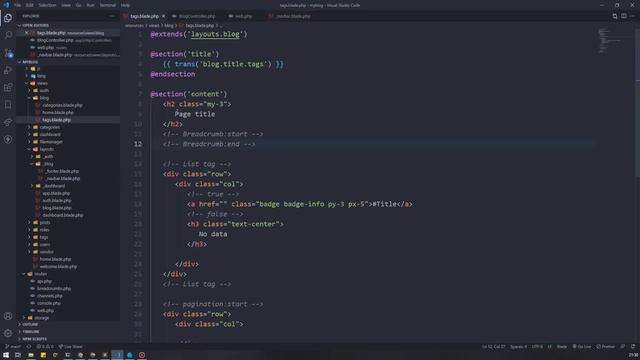640x360 pixels.
Task: Open the editor's More Actions ellipsis menu
Action: 633,16
